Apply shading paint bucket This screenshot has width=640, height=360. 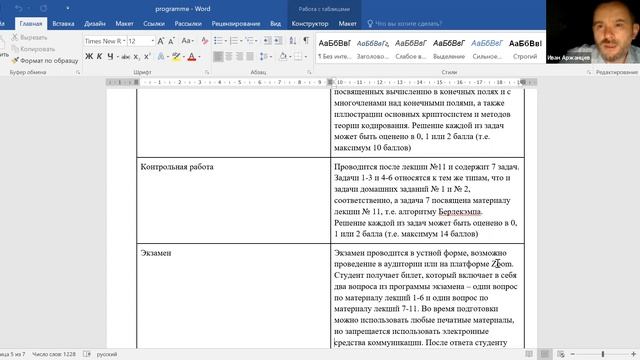click(x=283, y=57)
